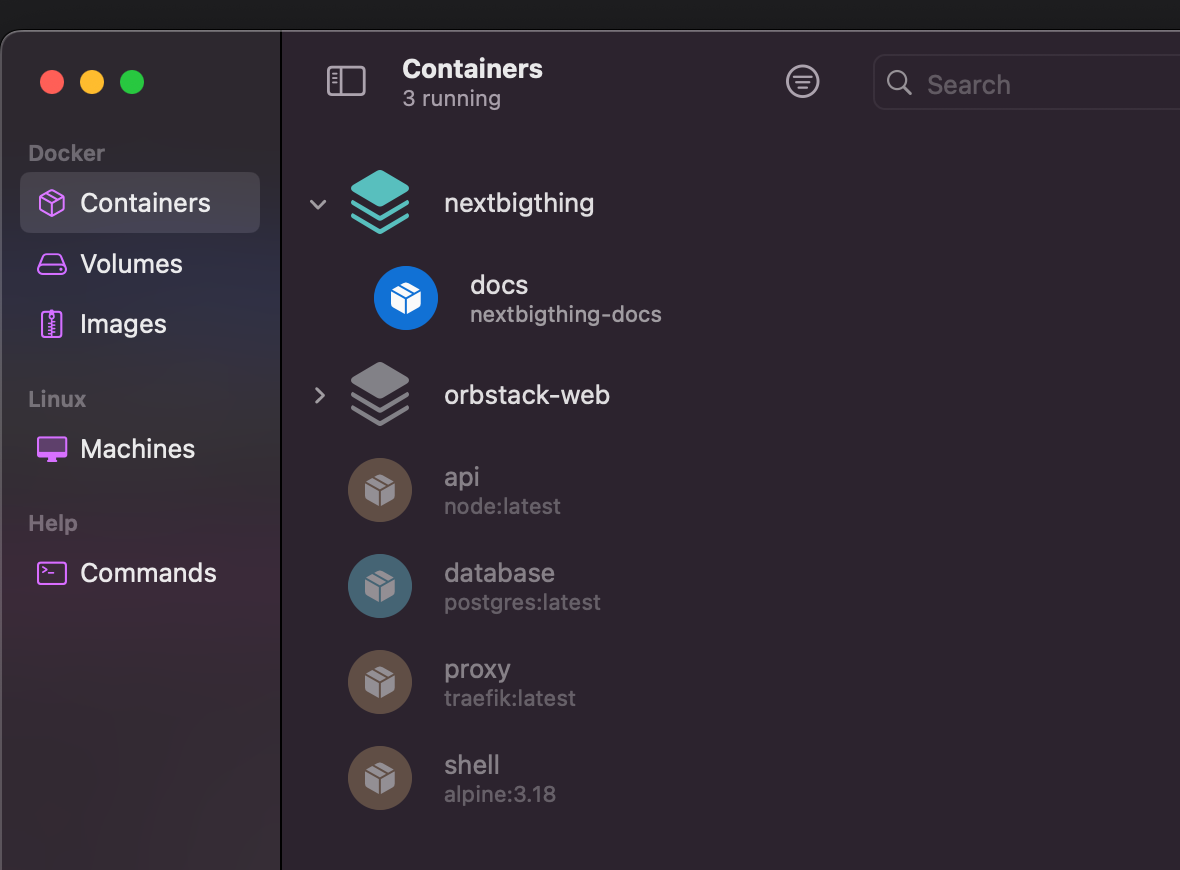Click the shell container icon
Viewport: 1180px width, 870px height.
point(380,778)
